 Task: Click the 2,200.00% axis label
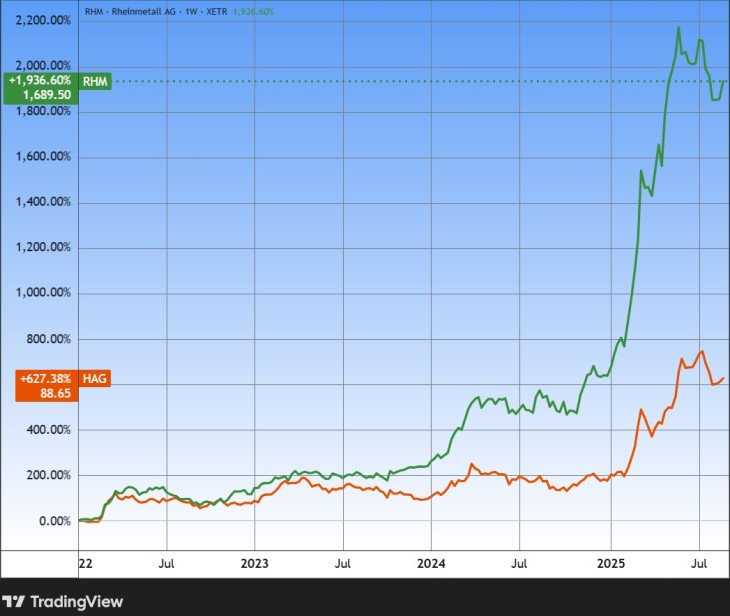[x=43, y=20]
